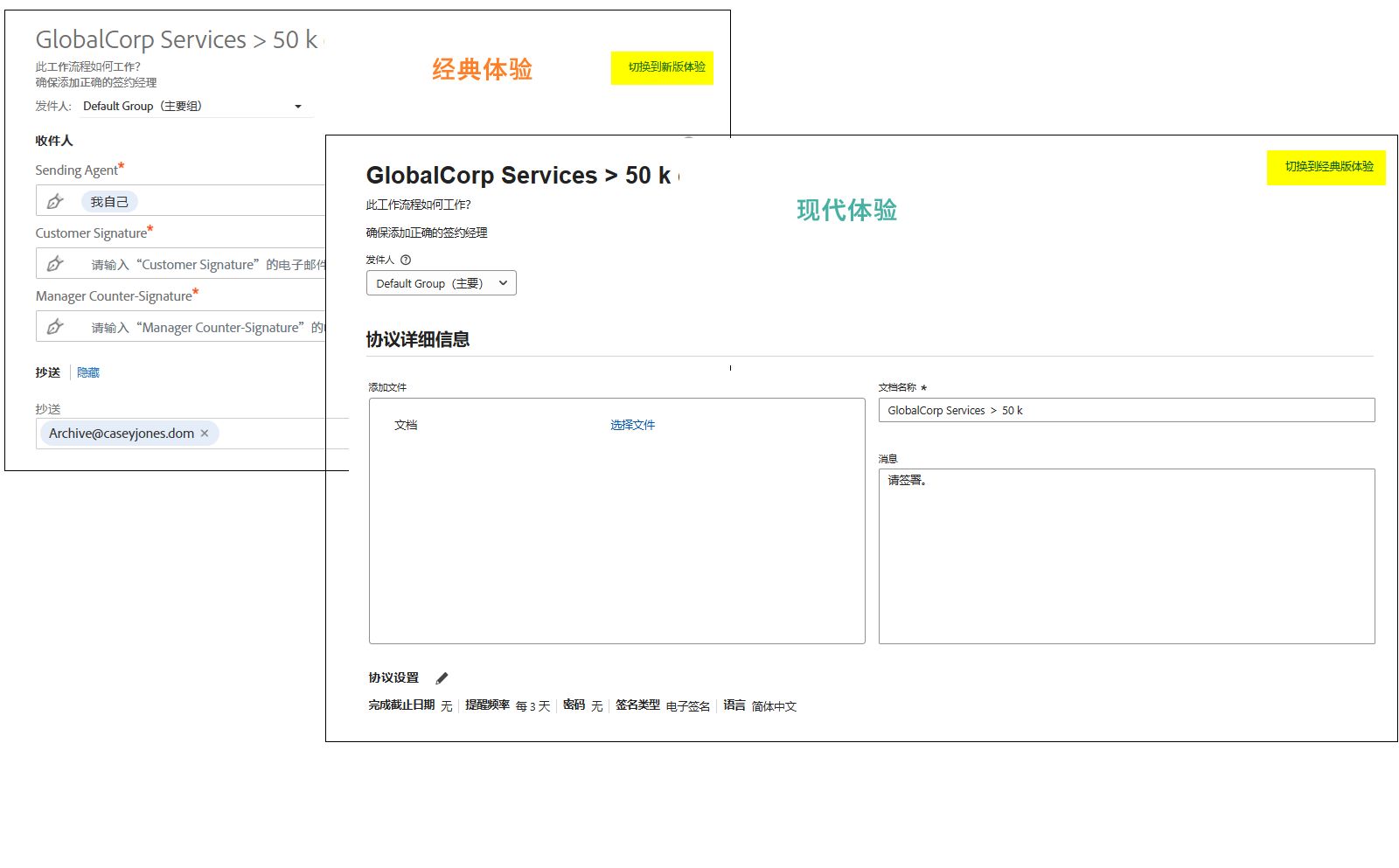Screen dimensions: 1399x868
Task: Click the yellow 切换到新版体验 button in classic view
Action: point(662,67)
